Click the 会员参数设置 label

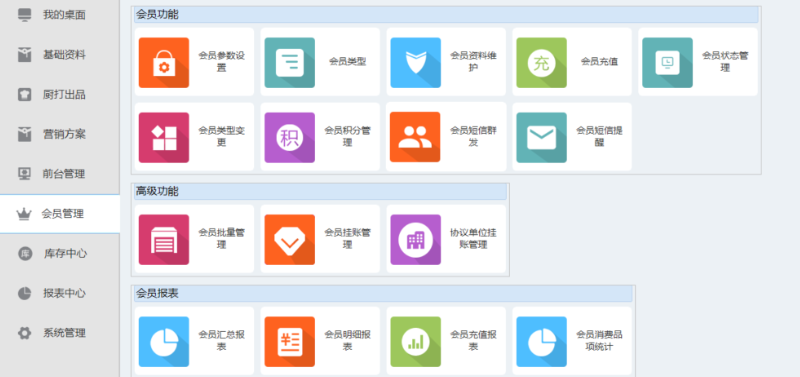(x=221, y=62)
